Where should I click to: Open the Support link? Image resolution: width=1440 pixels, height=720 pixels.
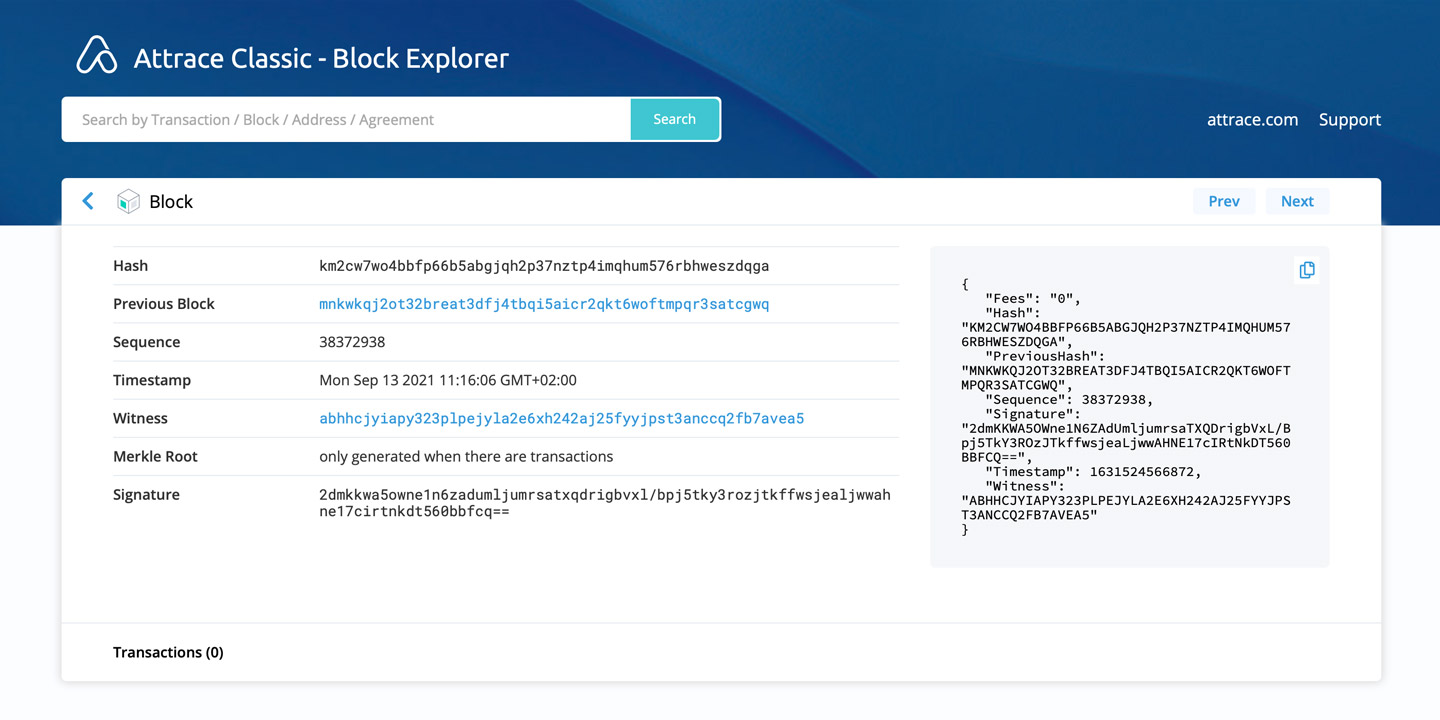click(x=1350, y=119)
